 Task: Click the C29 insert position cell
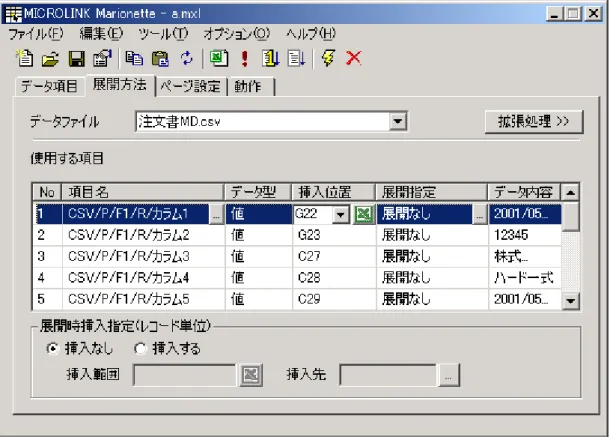pos(334,299)
